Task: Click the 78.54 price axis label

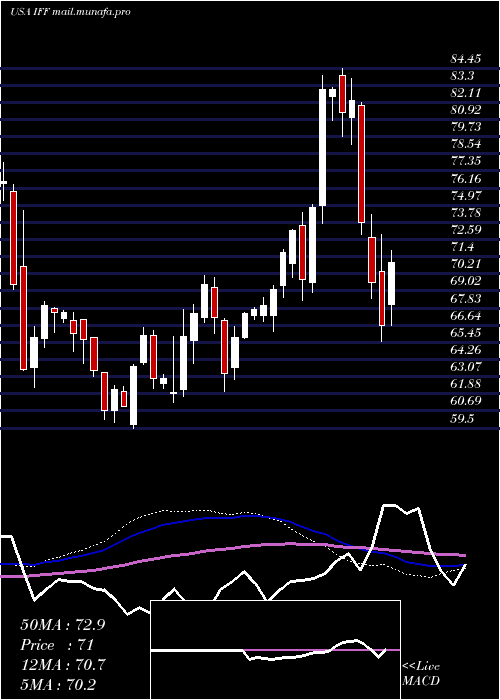Action: [466, 144]
